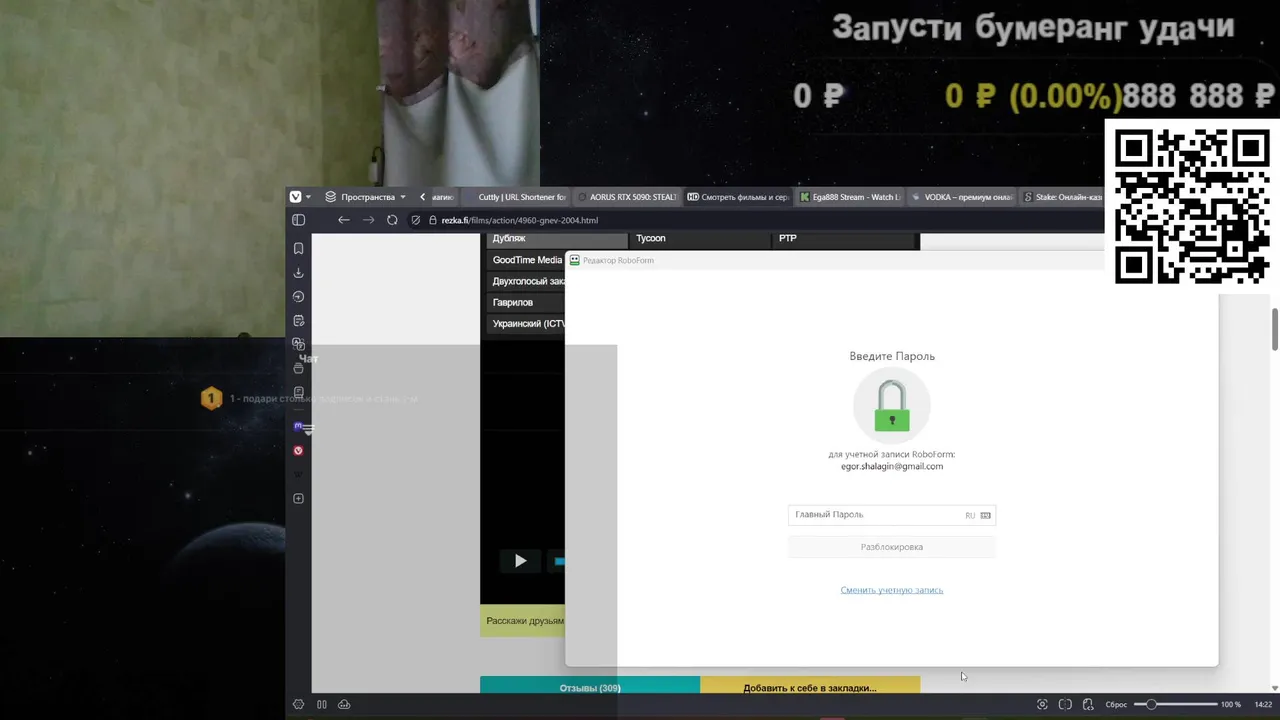
Task: Click the Сменить учетную запись link
Action: pos(892,590)
